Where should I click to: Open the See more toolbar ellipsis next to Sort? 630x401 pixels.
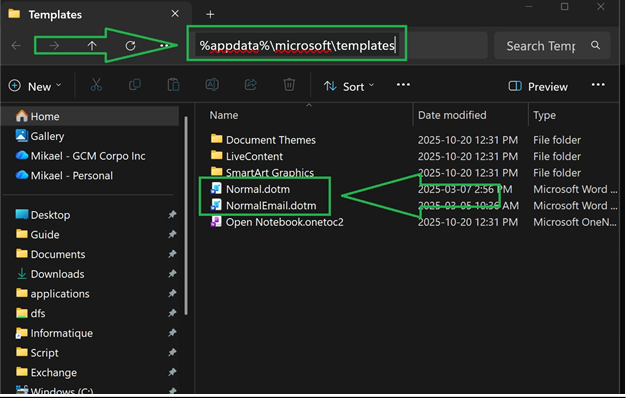[x=403, y=85]
